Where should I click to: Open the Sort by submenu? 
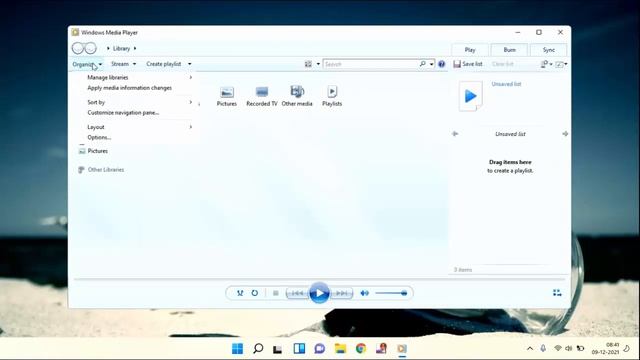point(139,102)
